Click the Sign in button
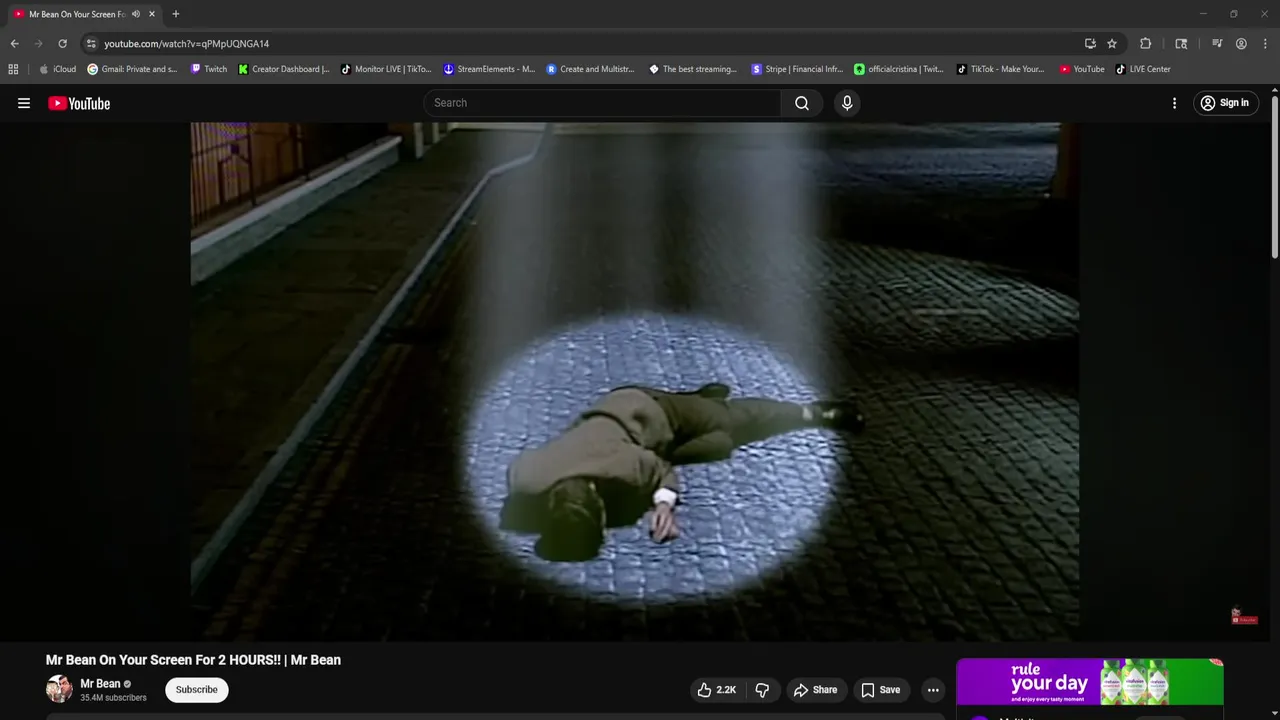The image size is (1280, 720). click(x=1225, y=103)
